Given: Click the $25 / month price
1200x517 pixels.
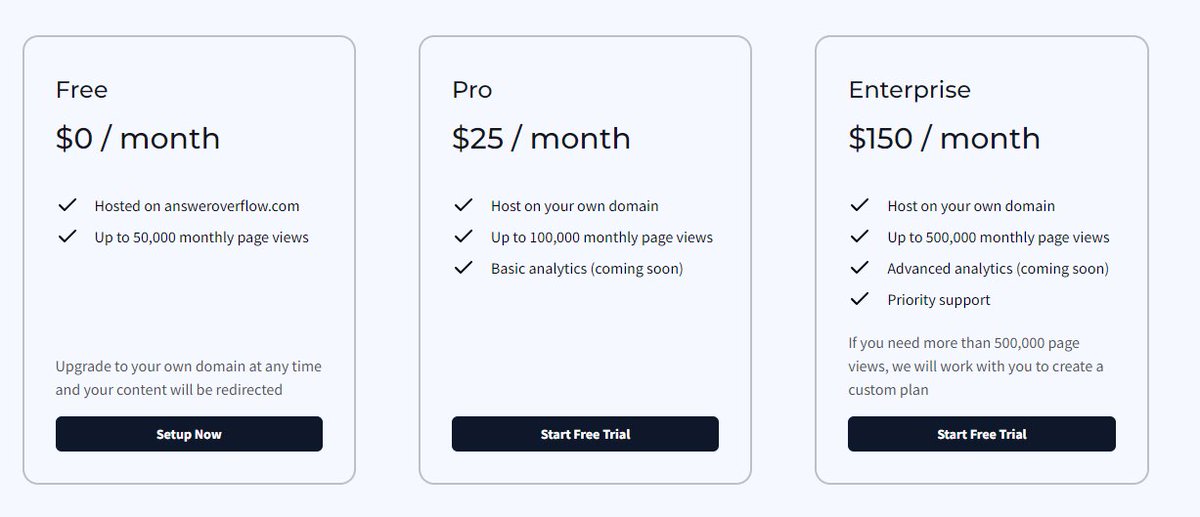Looking at the screenshot, I should coord(541,138).
